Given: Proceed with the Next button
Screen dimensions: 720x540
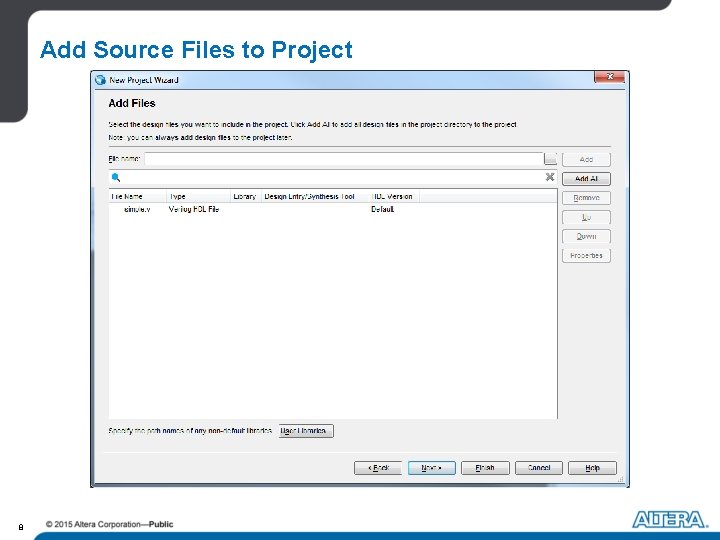Looking at the screenshot, I should tap(432, 468).
